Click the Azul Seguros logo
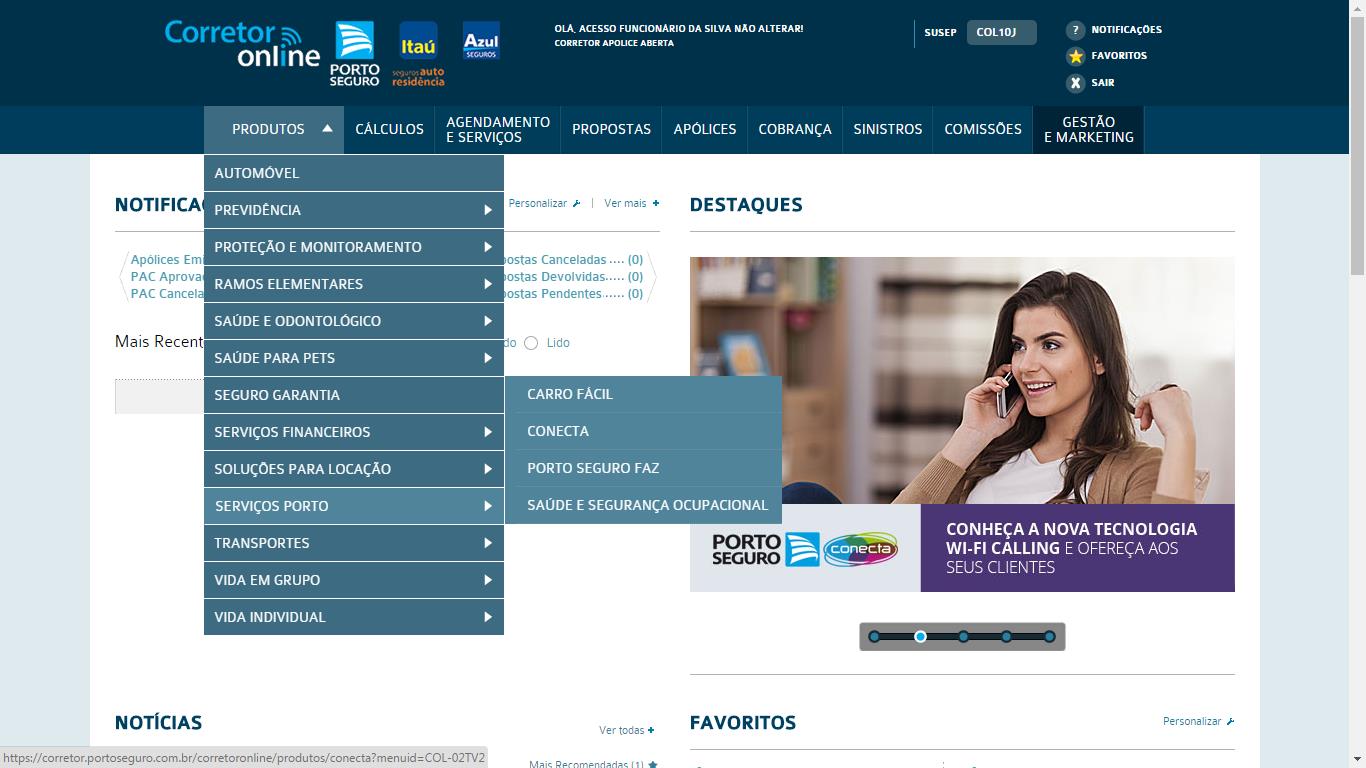 [x=481, y=41]
